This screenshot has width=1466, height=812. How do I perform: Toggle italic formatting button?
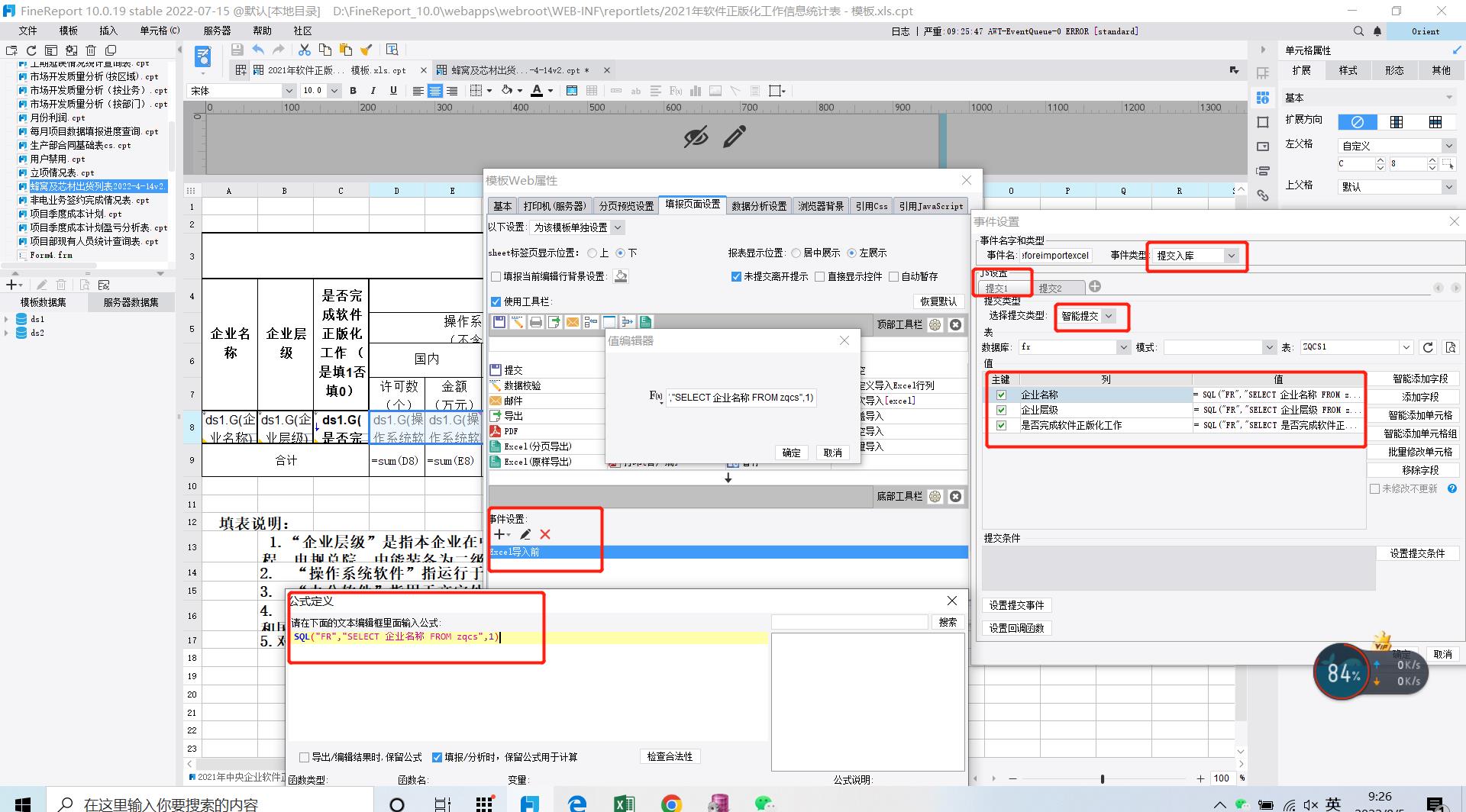373,91
